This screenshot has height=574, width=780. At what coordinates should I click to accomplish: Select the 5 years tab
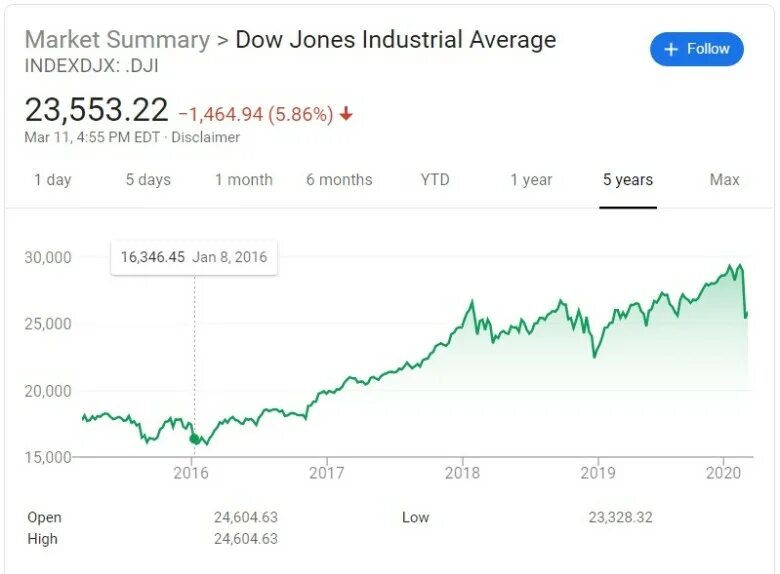pyautogui.click(x=628, y=180)
